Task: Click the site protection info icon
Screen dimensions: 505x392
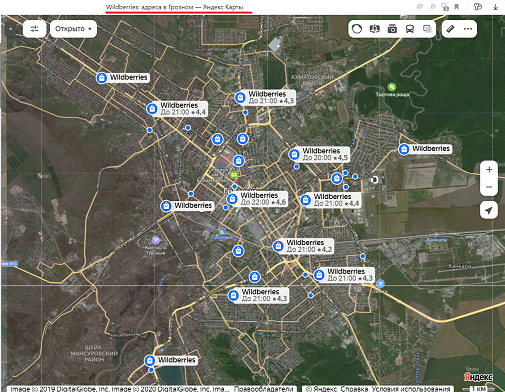Action: (444, 7)
